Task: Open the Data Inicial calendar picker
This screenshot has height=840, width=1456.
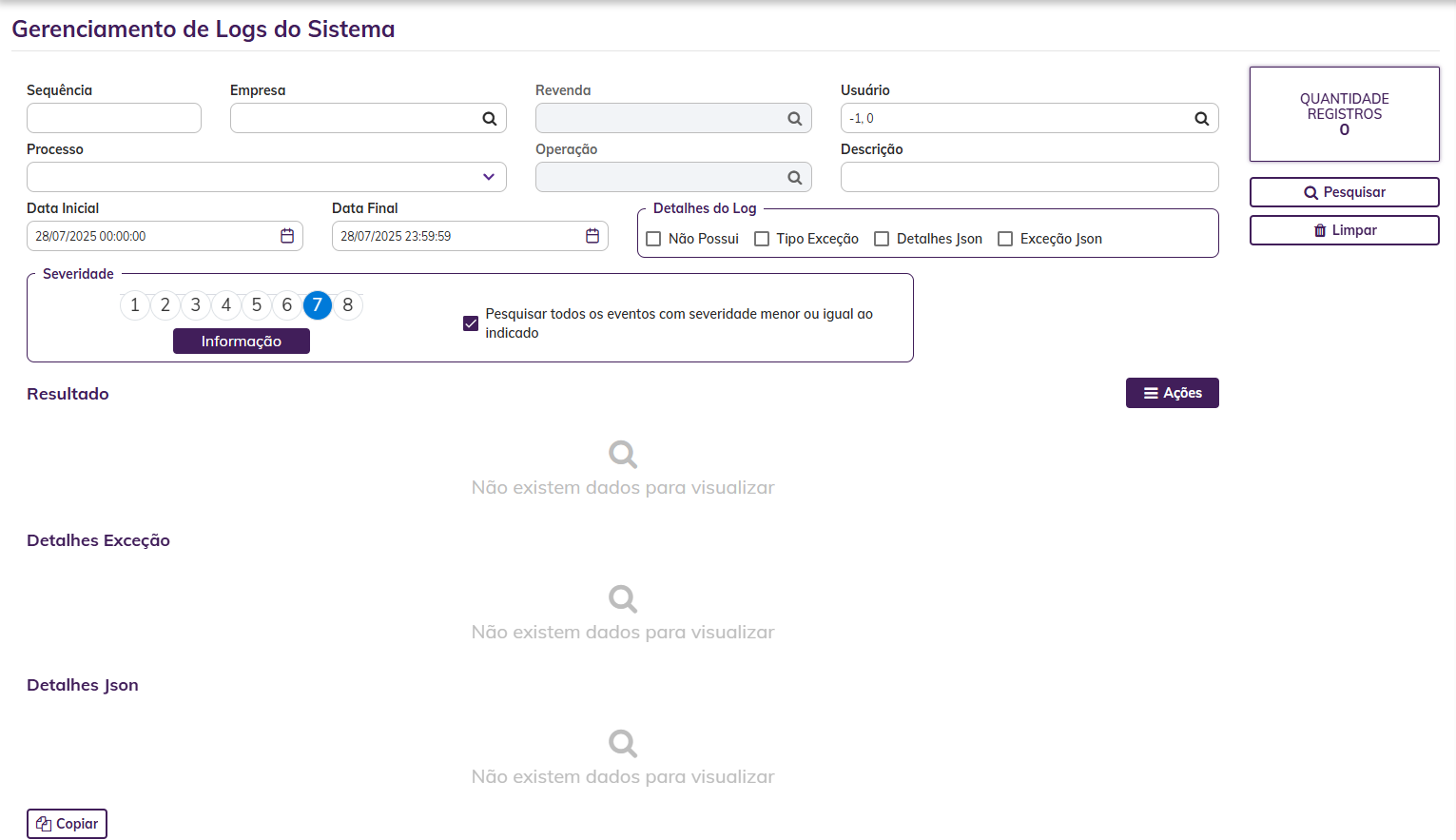Action: click(287, 236)
